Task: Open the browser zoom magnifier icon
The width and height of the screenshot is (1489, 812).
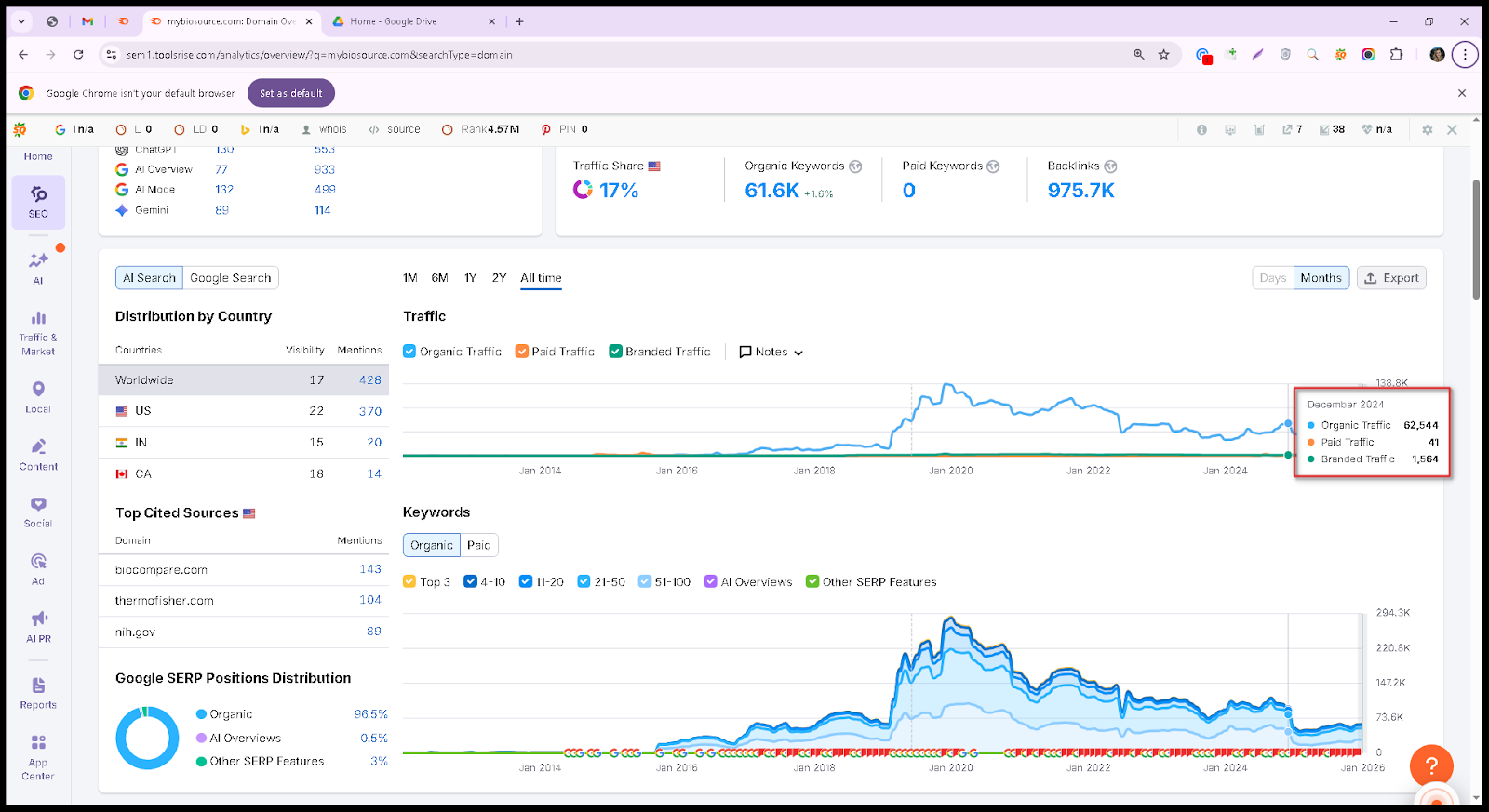Action: pyautogui.click(x=1138, y=55)
